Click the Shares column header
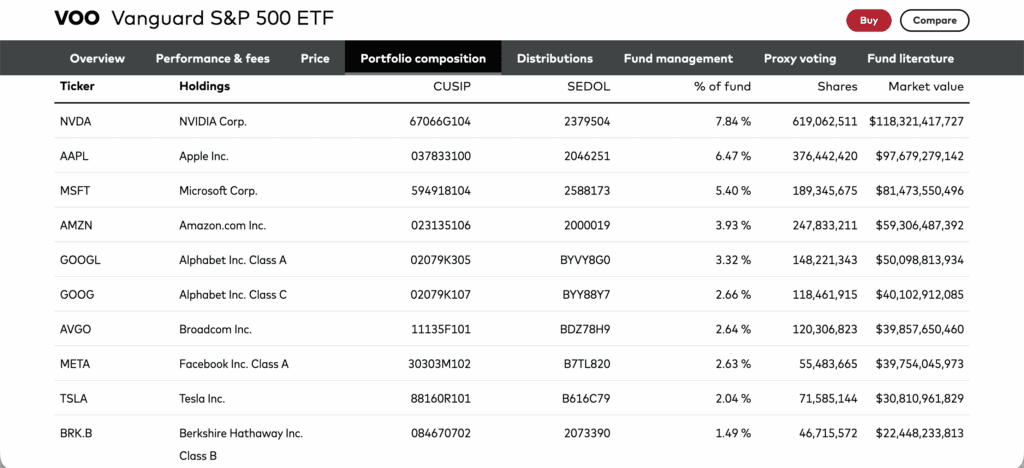Image resolution: width=1024 pixels, height=468 pixels. (836, 87)
